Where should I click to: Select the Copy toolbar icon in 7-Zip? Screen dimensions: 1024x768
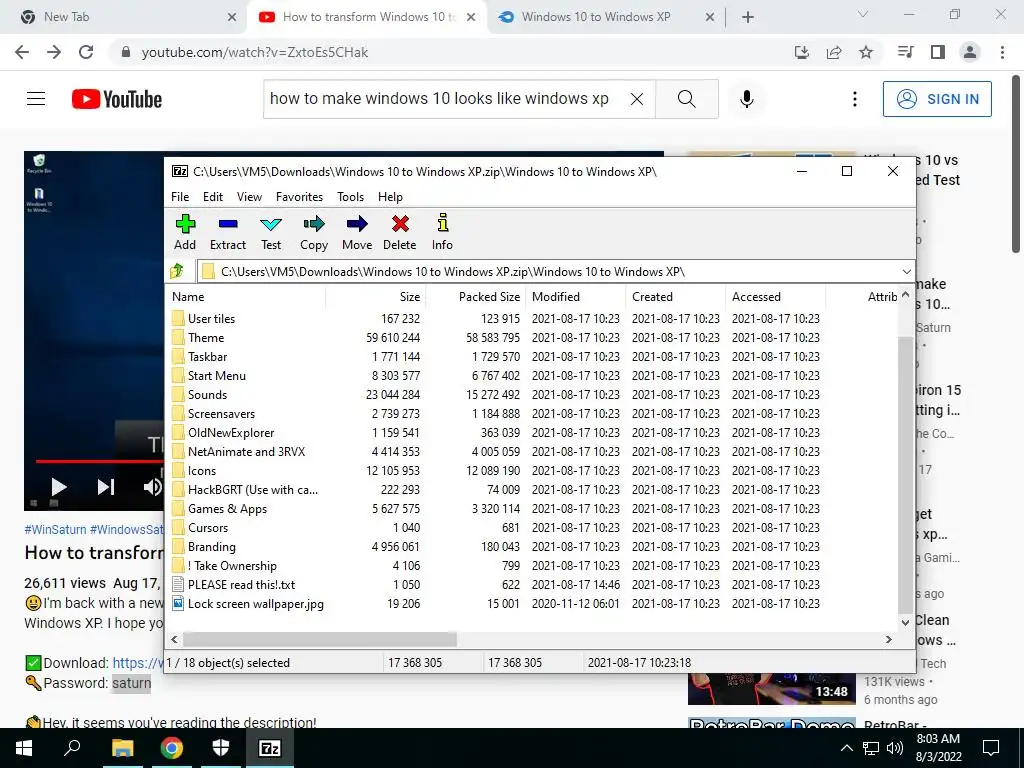313,232
